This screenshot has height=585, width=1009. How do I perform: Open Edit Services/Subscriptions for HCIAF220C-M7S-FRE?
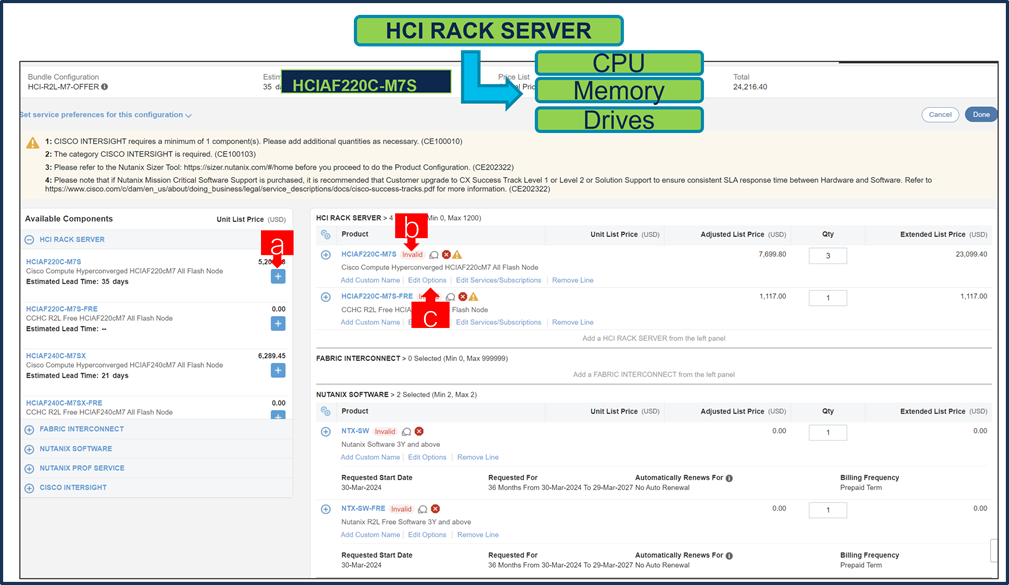coord(499,322)
